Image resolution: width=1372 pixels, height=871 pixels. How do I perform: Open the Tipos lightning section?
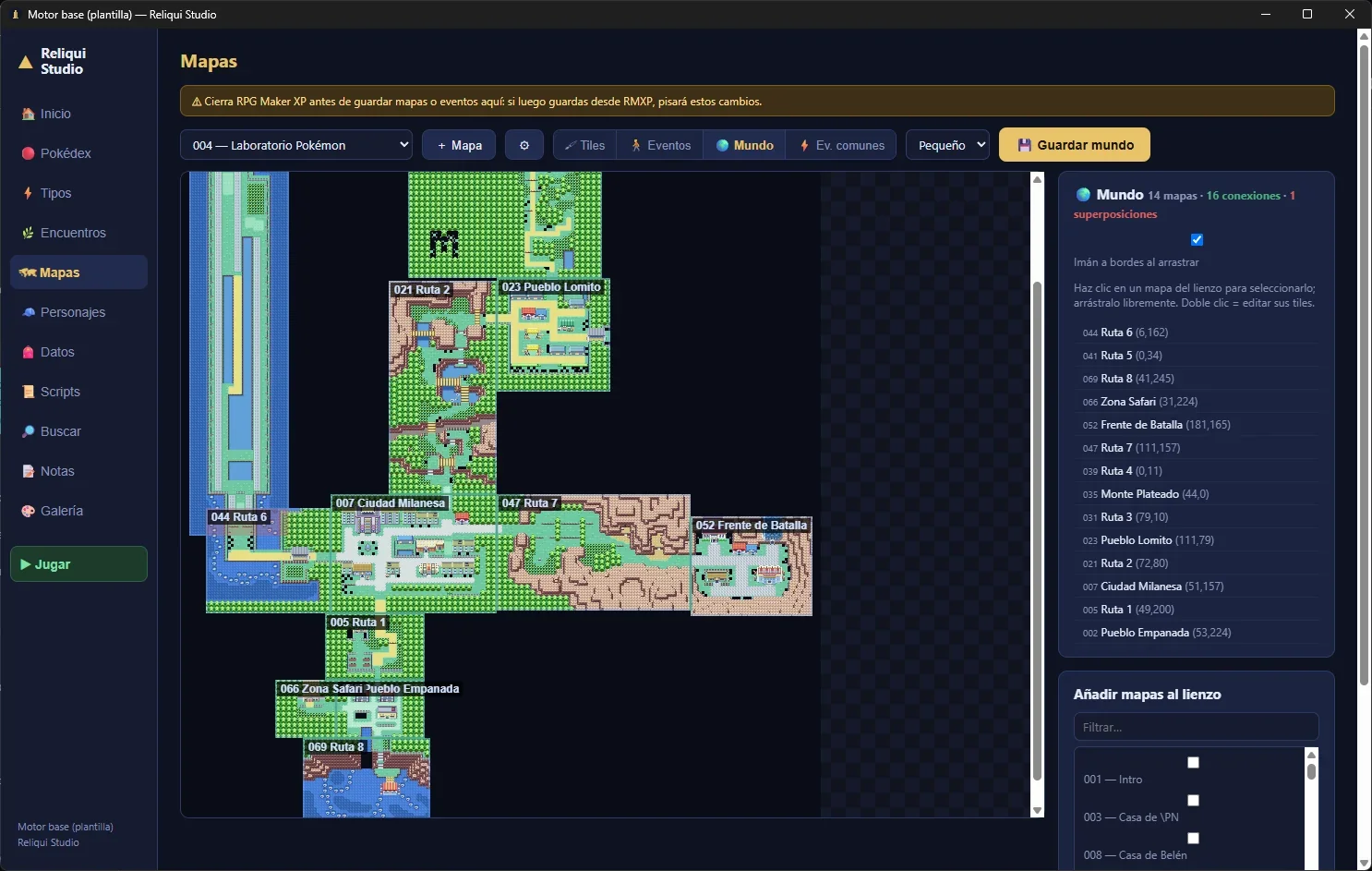78,193
